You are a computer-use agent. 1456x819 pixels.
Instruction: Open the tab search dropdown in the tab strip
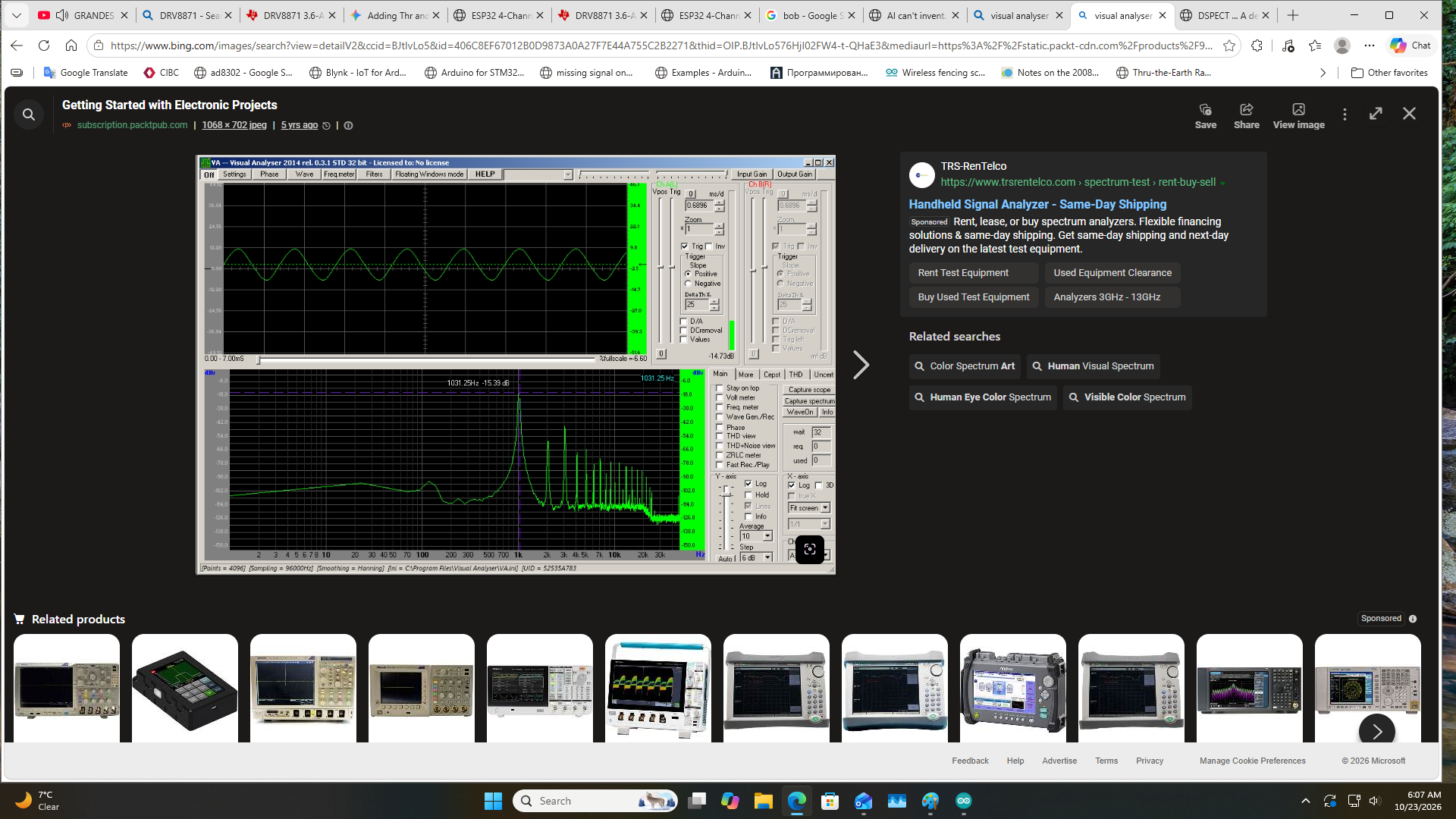(16, 15)
